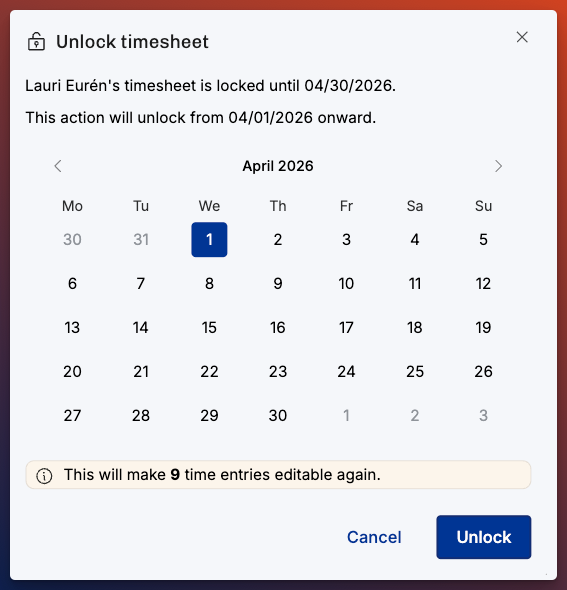Choose April 9 in the Thursday column

pos(278,284)
